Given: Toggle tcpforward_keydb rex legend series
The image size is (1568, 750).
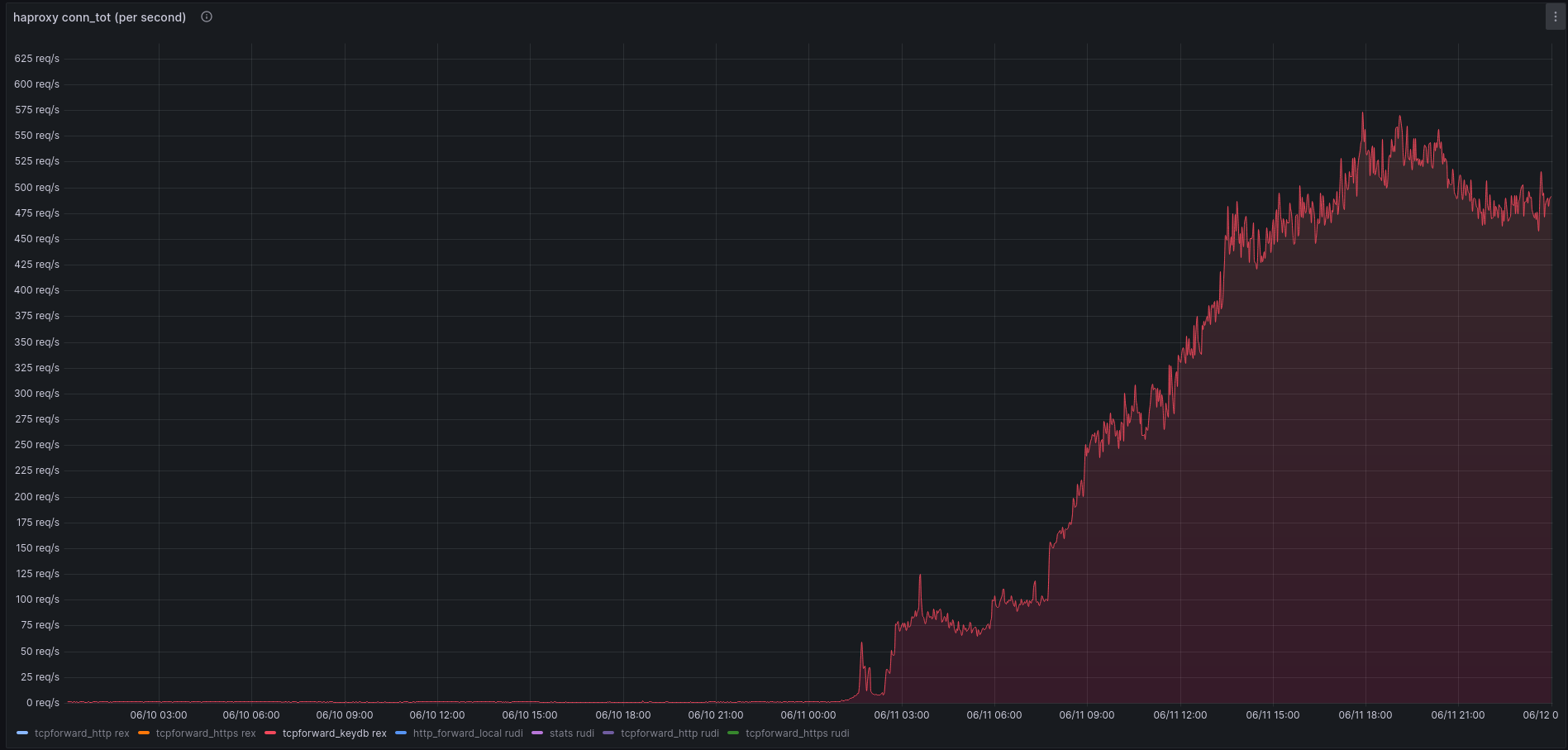Looking at the screenshot, I should (x=334, y=733).
